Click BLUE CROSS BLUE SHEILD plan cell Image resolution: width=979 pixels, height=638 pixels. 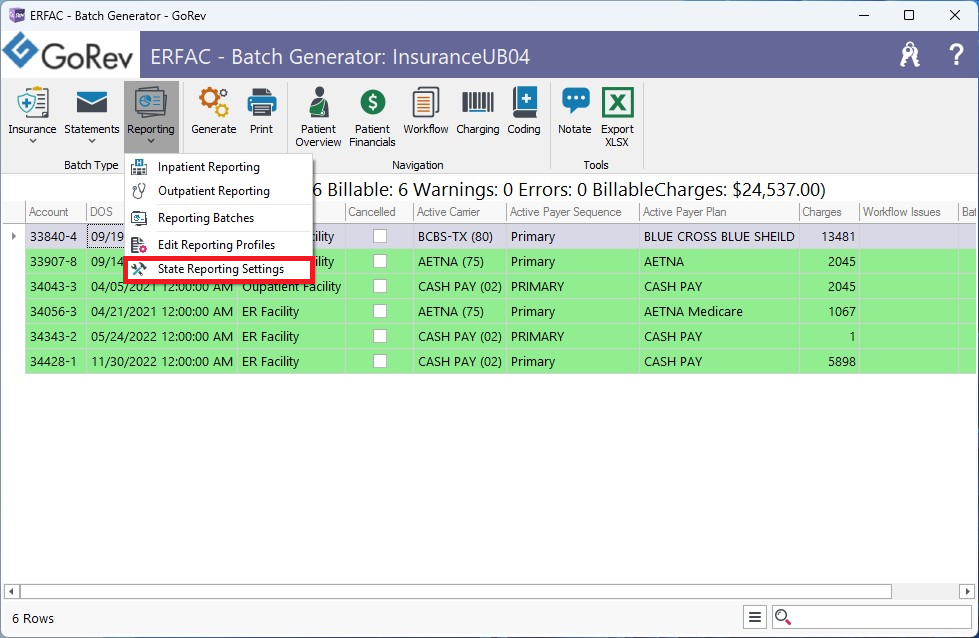click(x=719, y=236)
